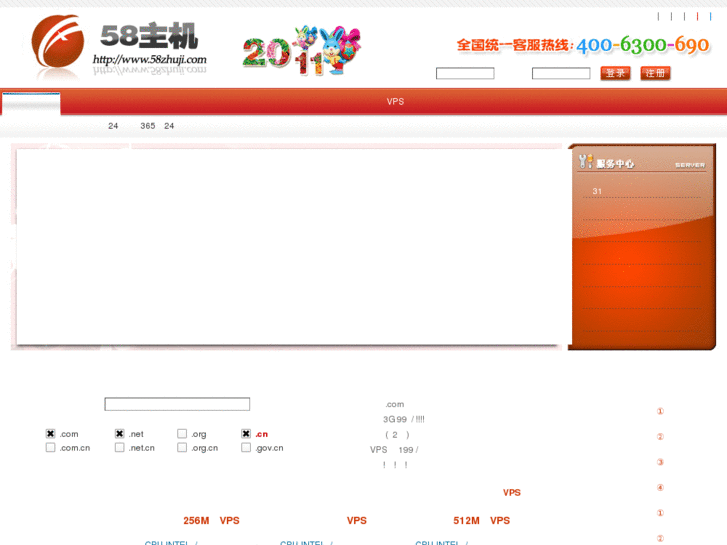Click the 58主机 globe logo

coord(58,41)
